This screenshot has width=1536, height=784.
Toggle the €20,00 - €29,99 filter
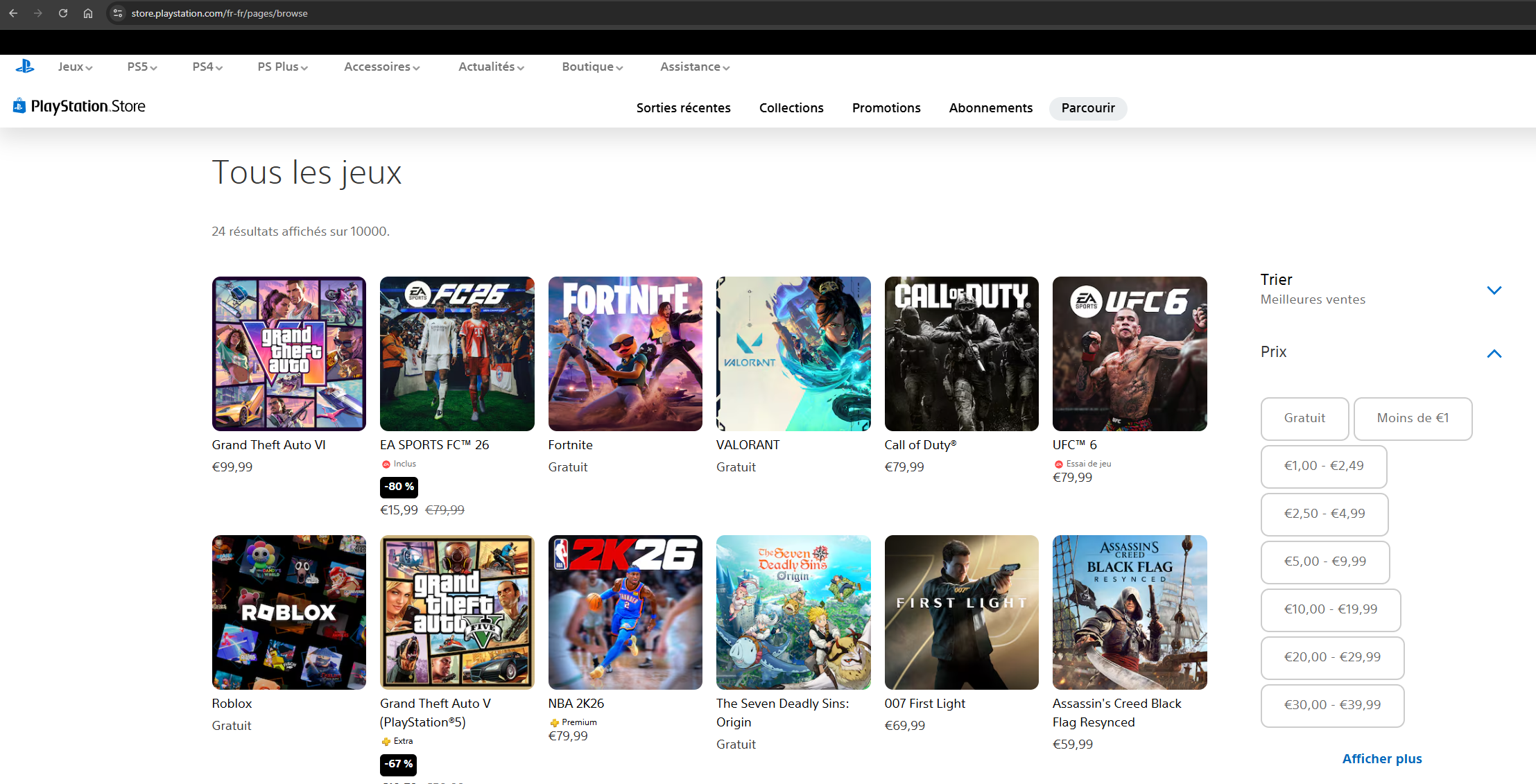coord(1332,657)
